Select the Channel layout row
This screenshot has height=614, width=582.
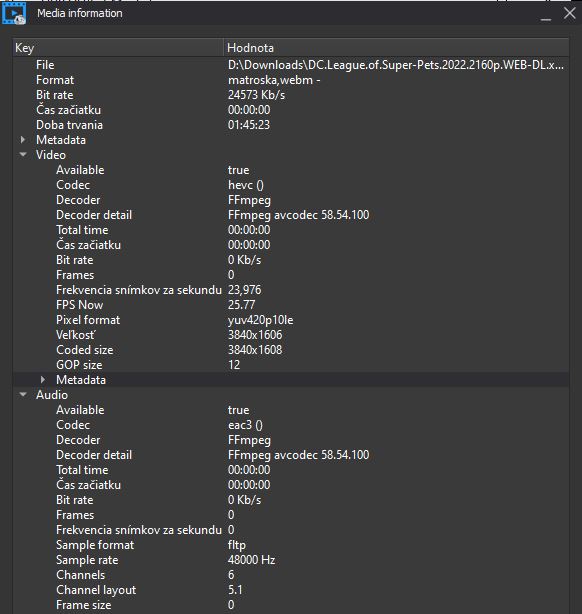[x=291, y=590]
